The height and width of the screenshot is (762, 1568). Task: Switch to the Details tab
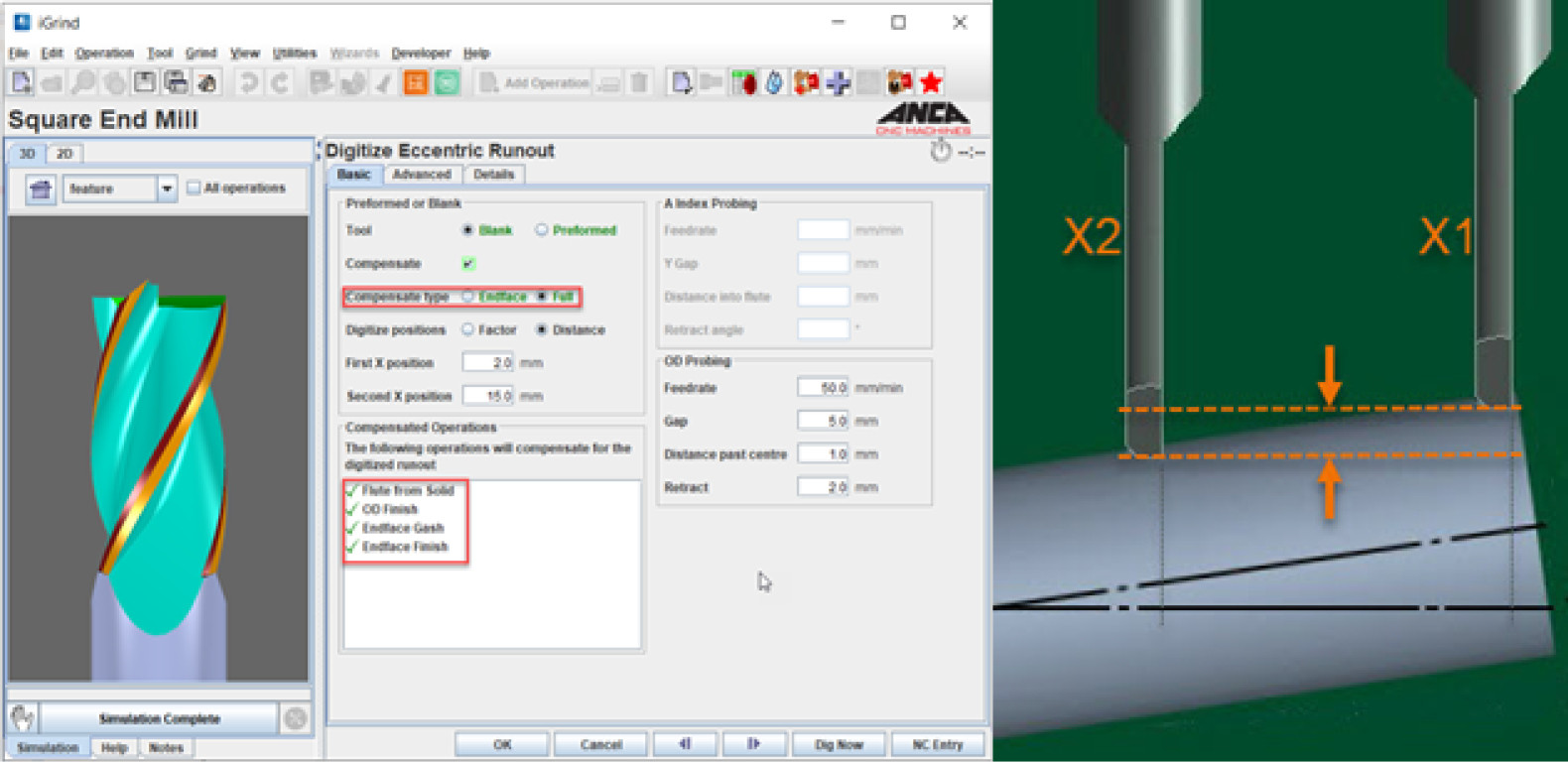click(x=493, y=175)
